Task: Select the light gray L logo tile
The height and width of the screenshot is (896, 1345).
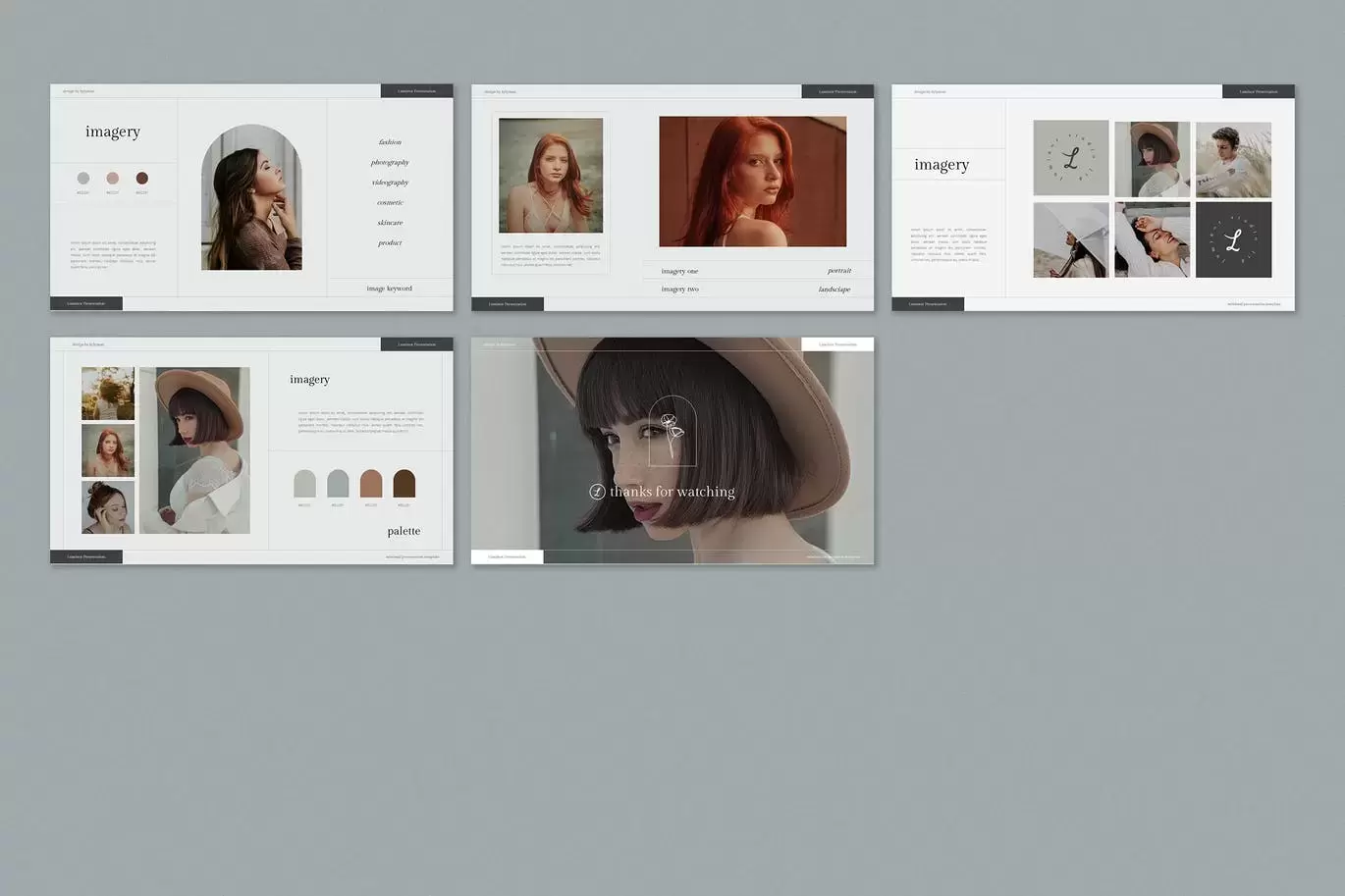Action: (x=1070, y=158)
